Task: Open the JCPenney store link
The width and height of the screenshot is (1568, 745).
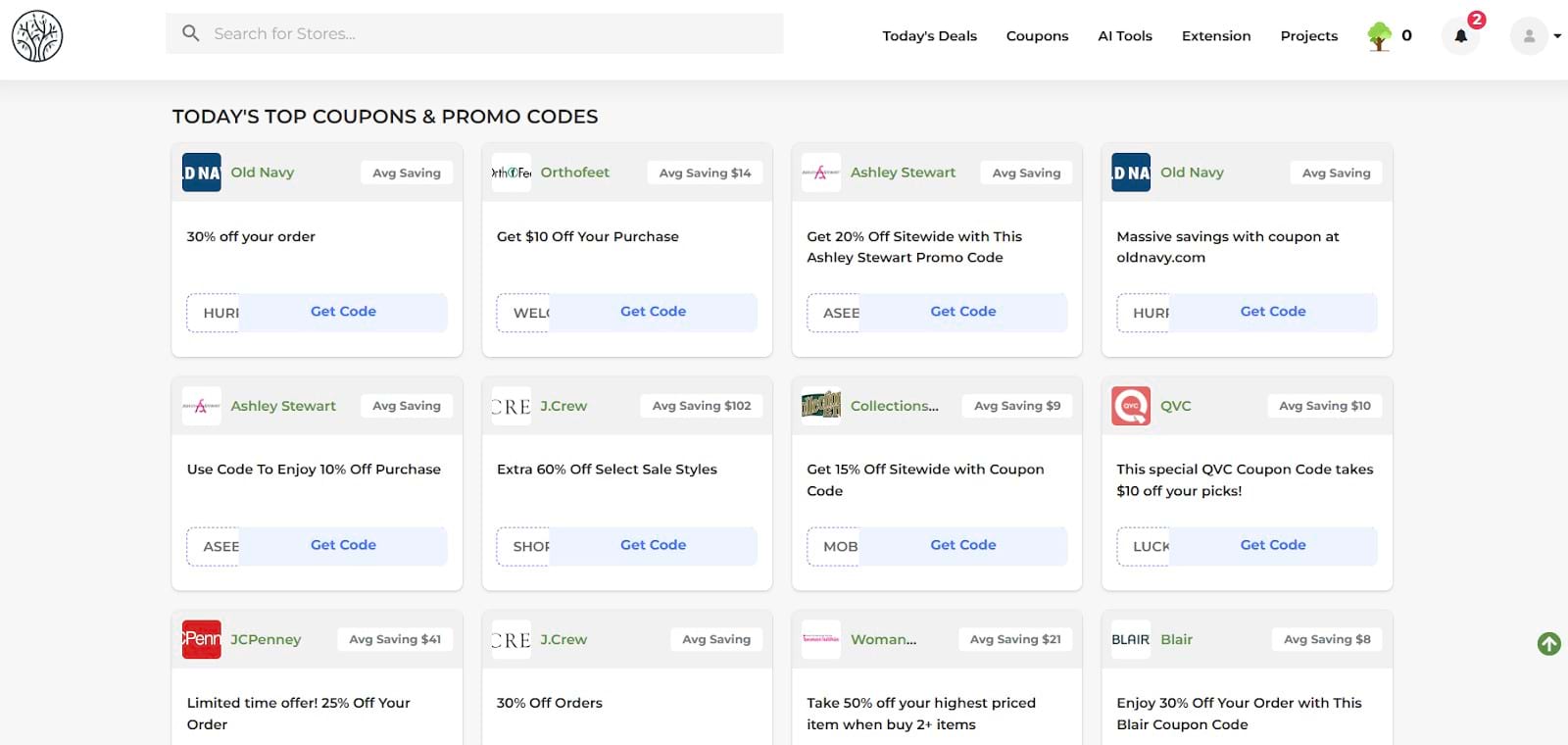Action: pos(266,639)
